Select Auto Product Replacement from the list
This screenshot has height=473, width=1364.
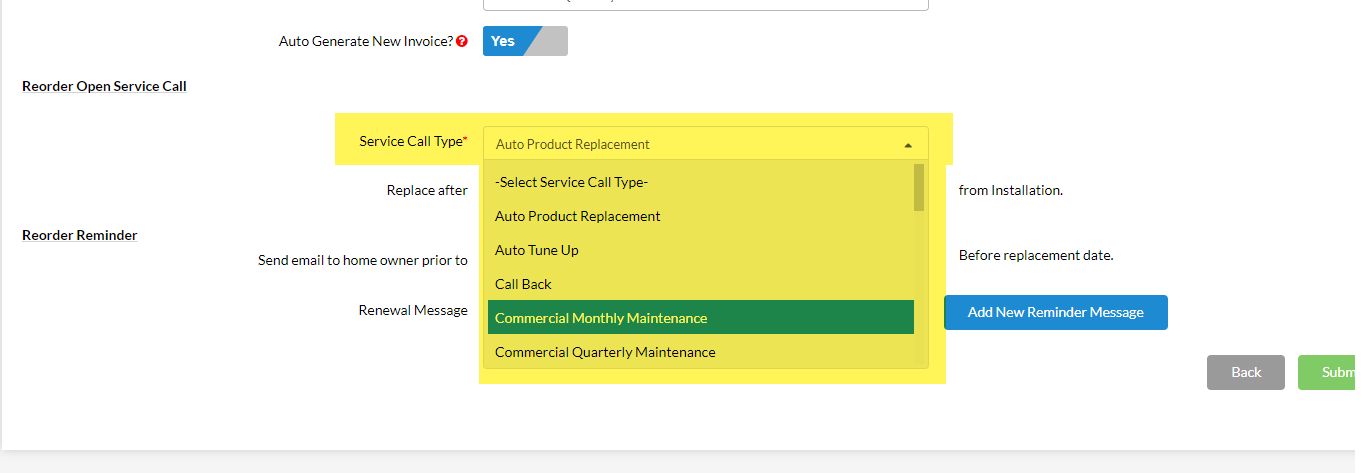tap(700, 216)
